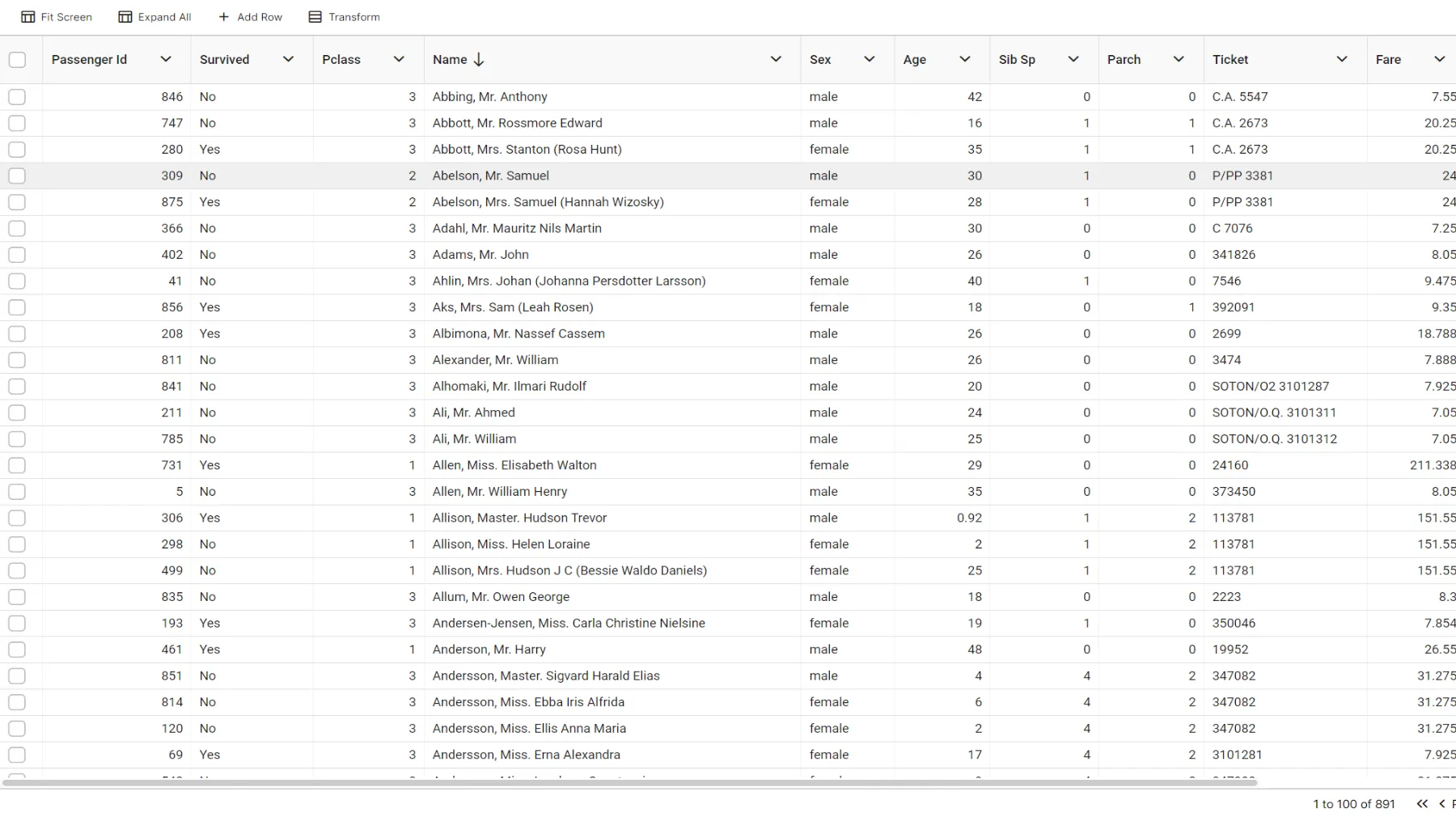Open the Sex column header menu
Viewport: 1456px width, 817px height.
tap(870, 59)
